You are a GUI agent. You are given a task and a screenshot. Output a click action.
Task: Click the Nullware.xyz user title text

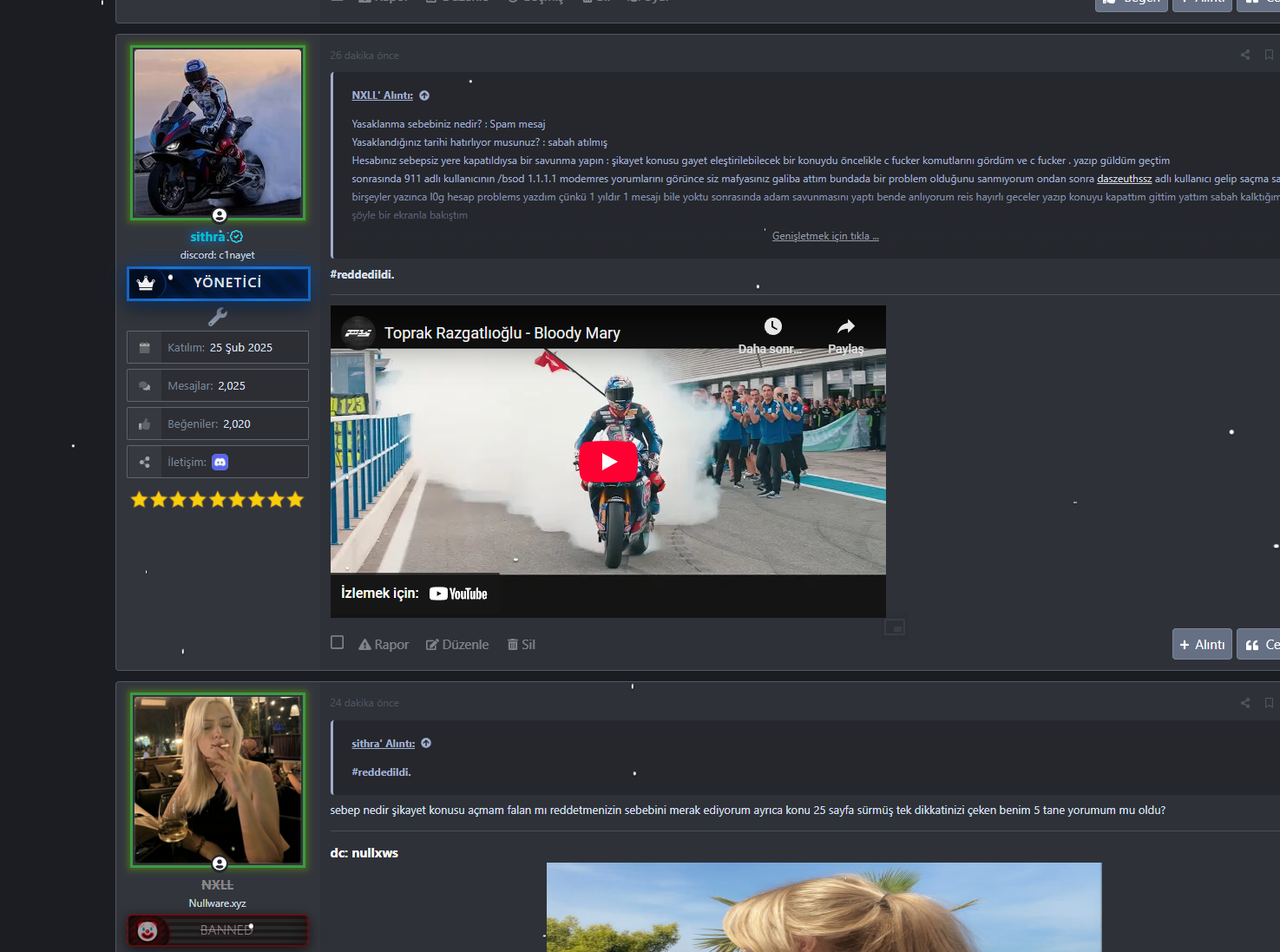[218, 903]
